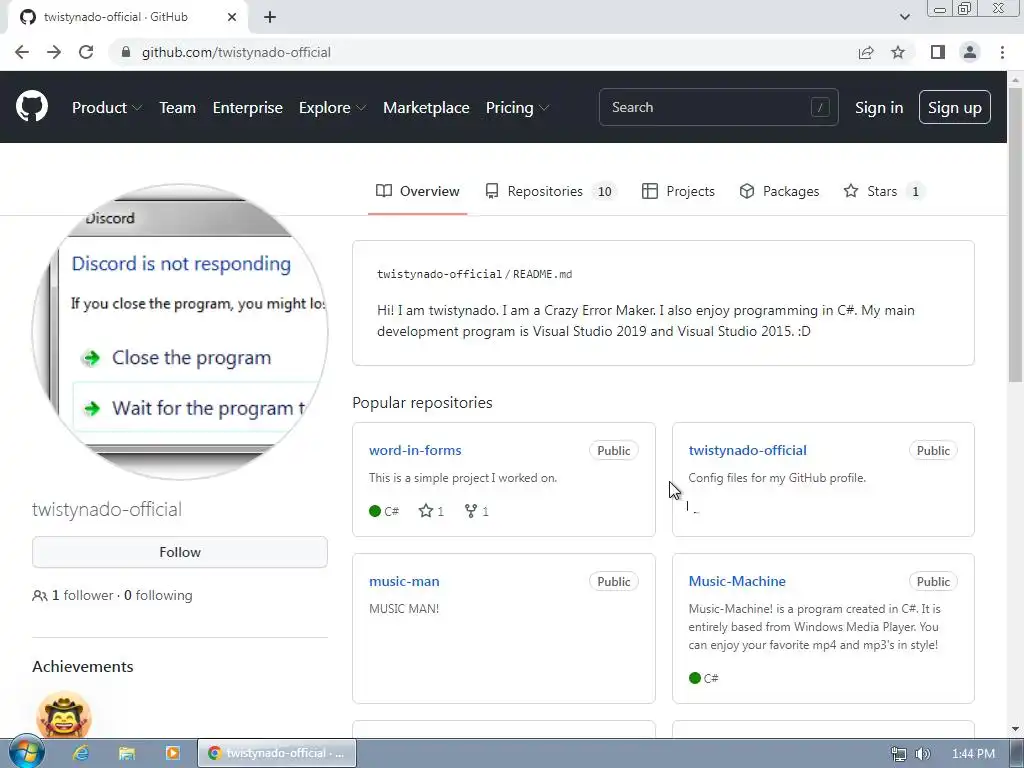Open the profile avatar image

click(x=180, y=332)
